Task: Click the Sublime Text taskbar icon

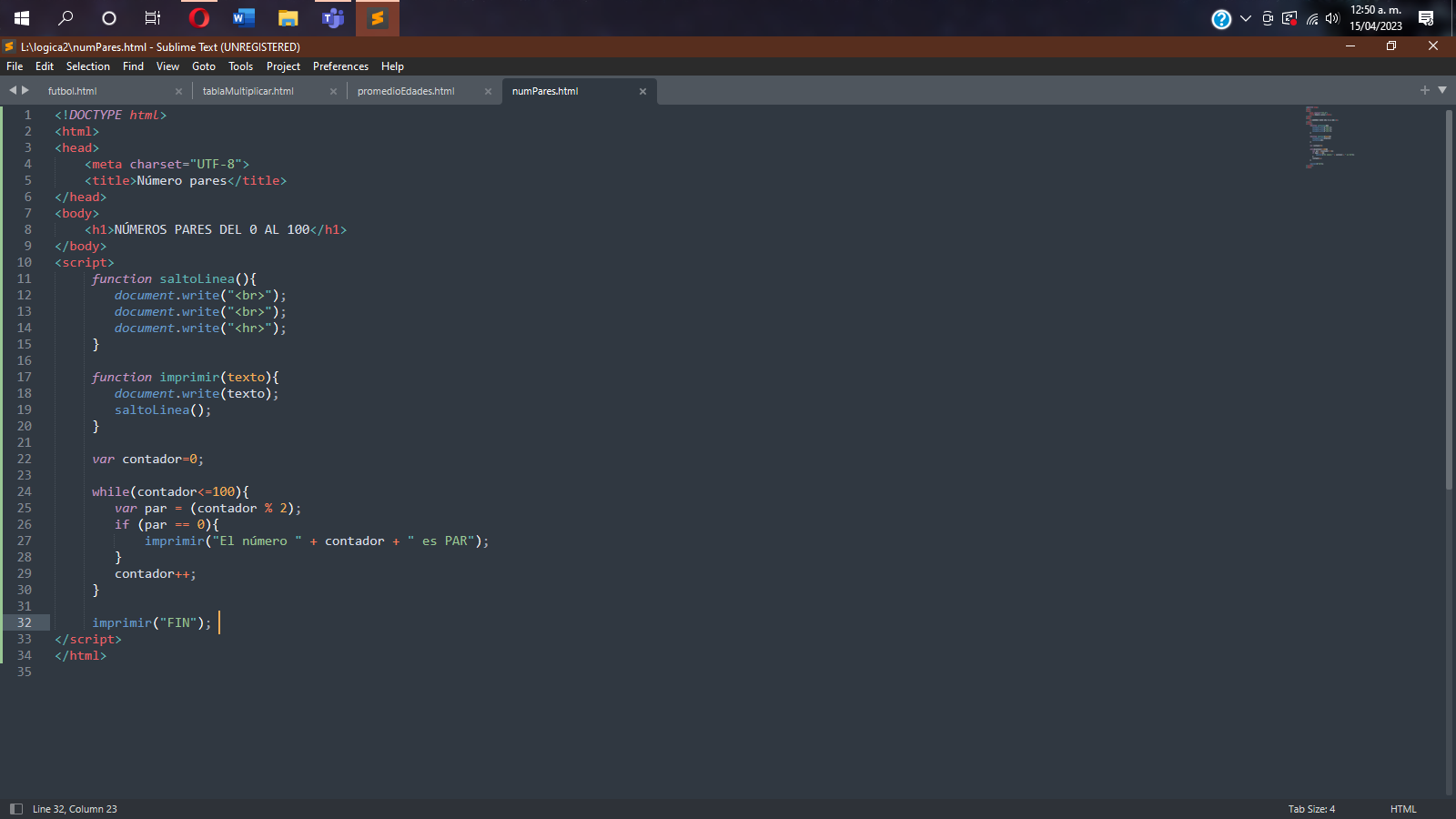Action: tap(377, 18)
